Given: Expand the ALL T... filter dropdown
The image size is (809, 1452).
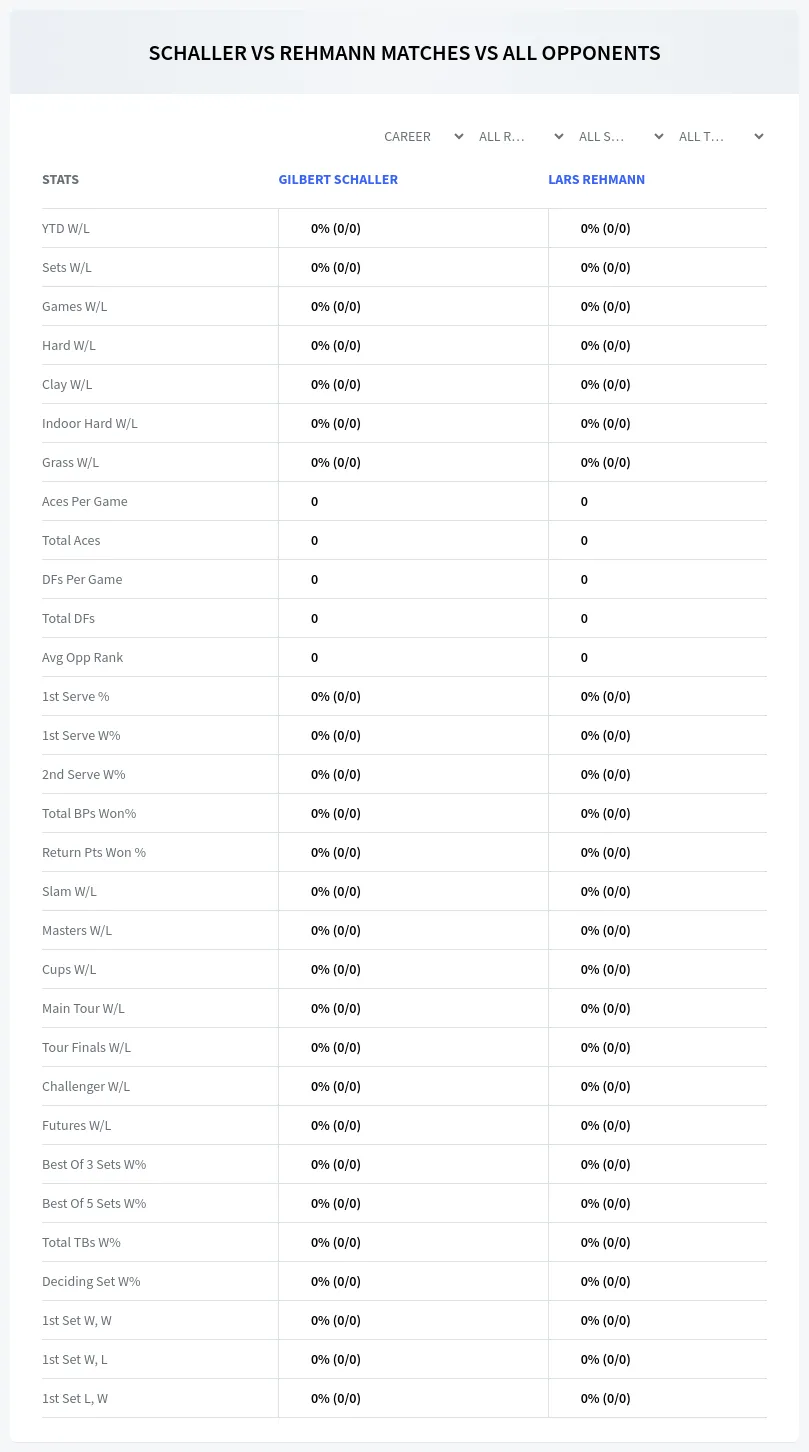Looking at the screenshot, I should (x=722, y=136).
